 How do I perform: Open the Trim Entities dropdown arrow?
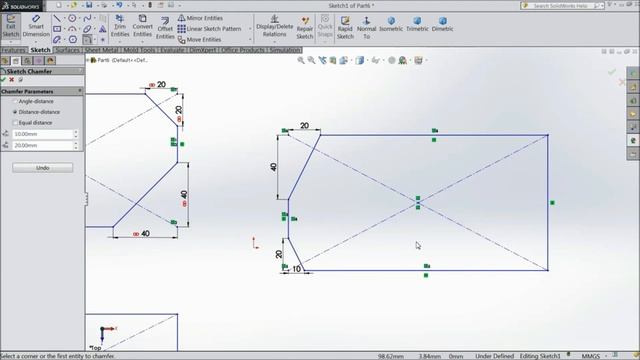(x=120, y=42)
